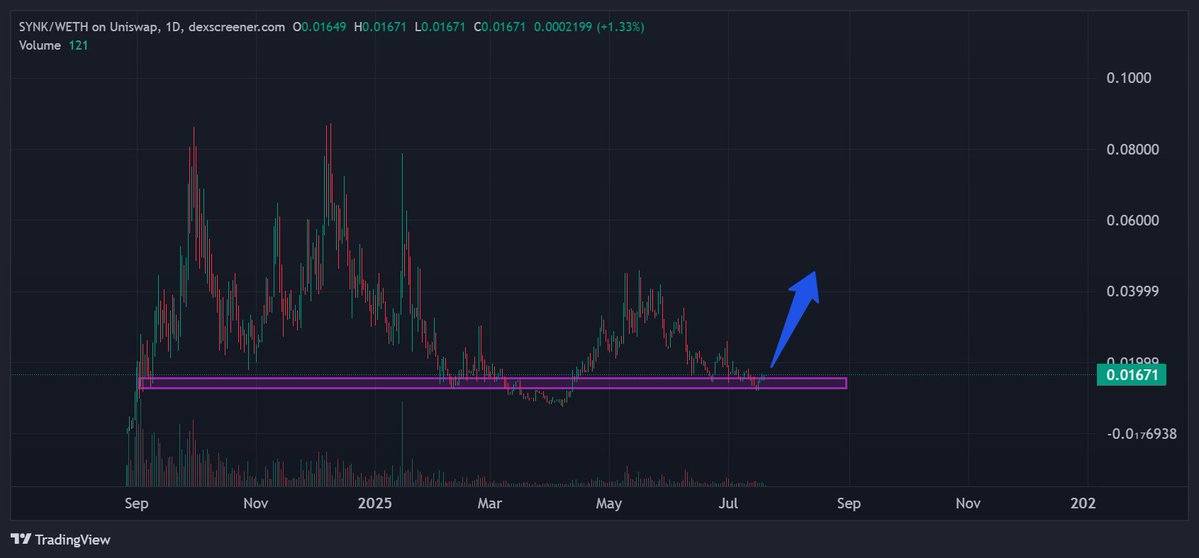1199x558 pixels.
Task: Select the low value L0.01671
Action: 440,27
